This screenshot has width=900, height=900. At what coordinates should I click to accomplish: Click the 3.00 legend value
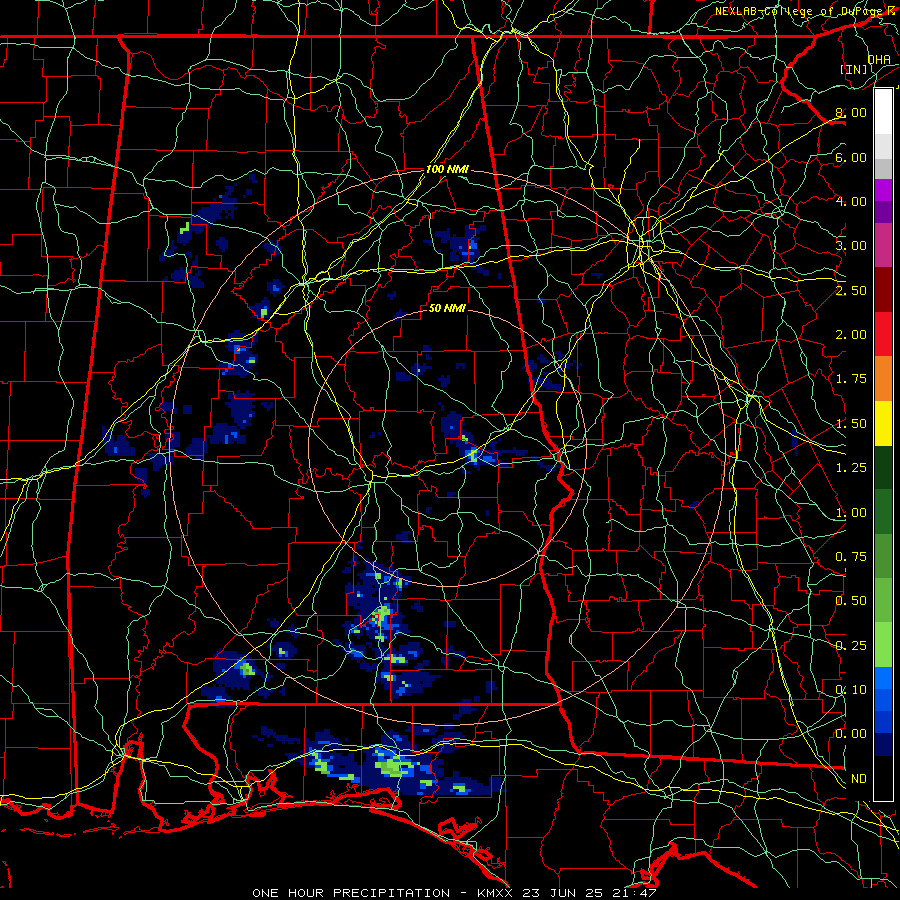tap(851, 246)
